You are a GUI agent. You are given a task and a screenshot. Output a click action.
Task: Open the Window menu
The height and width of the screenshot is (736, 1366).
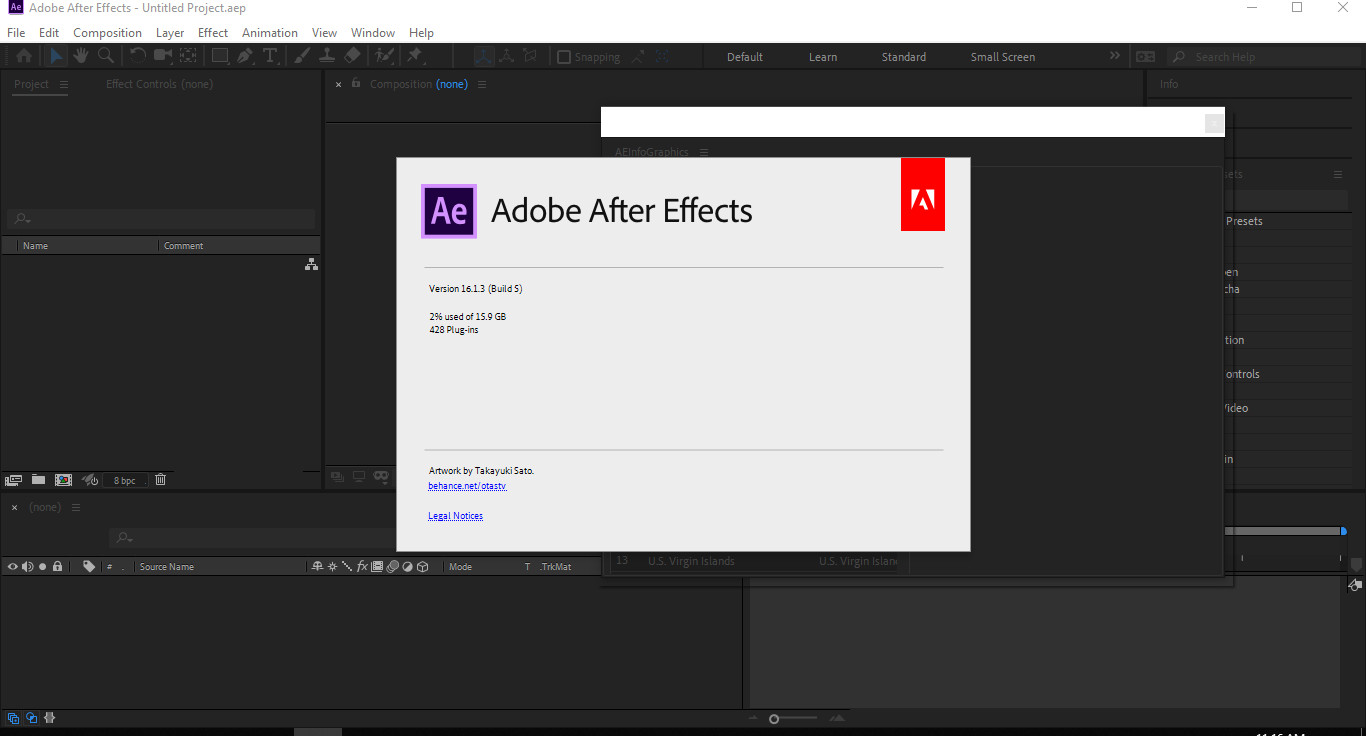[373, 32]
